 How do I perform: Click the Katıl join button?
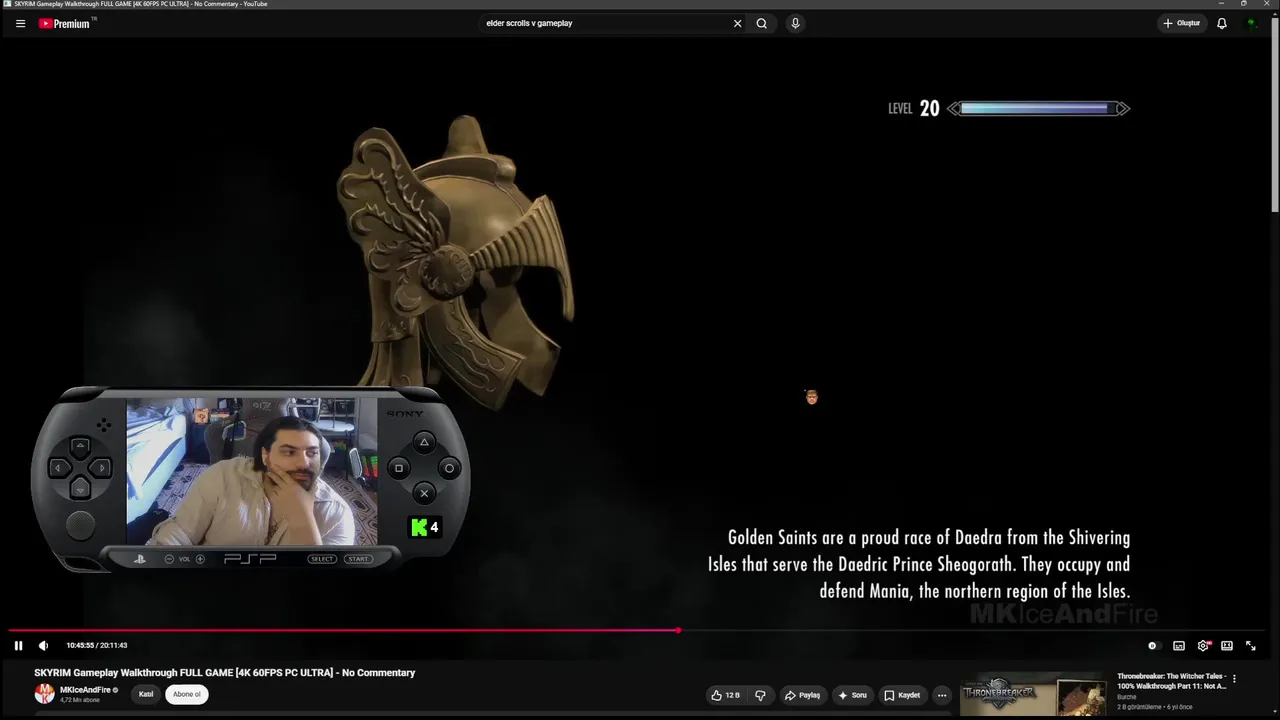click(x=146, y=694)
